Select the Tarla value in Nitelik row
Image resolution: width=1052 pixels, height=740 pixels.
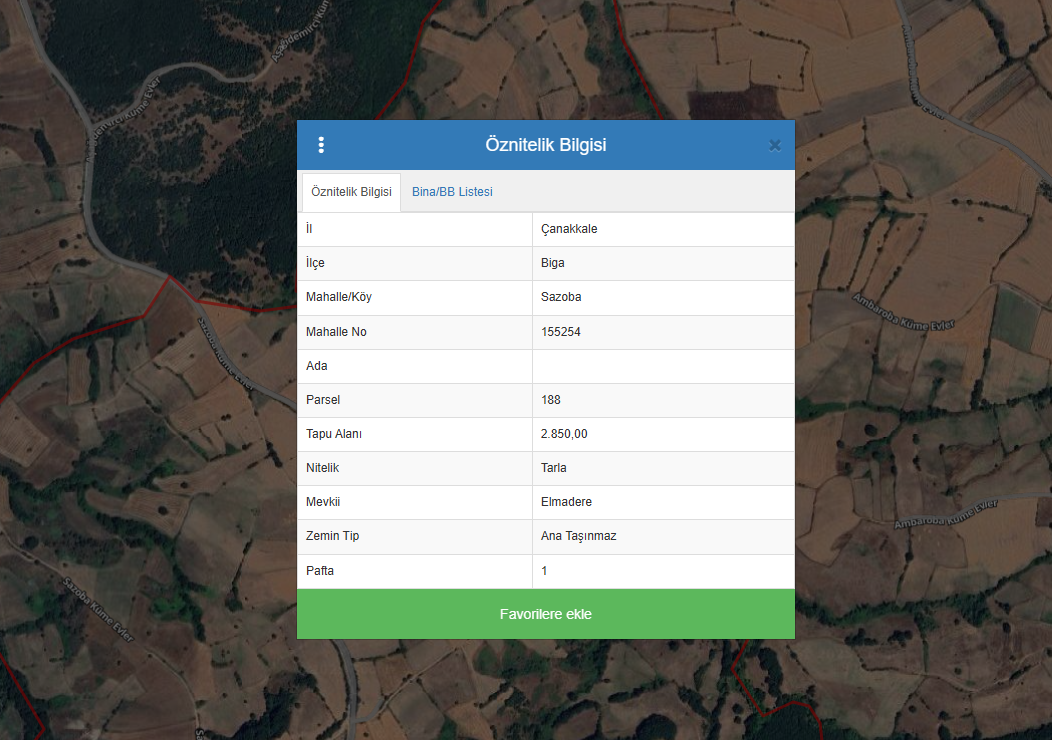click(x=554, y=468)
